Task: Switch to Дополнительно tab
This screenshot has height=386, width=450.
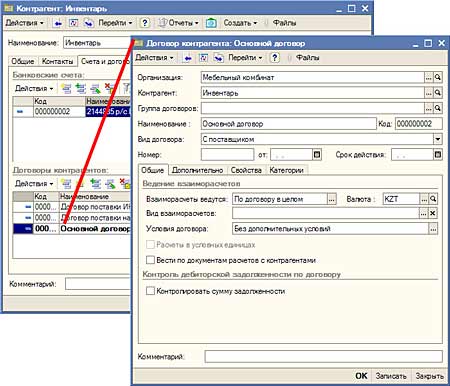Action: click(197, 170)
